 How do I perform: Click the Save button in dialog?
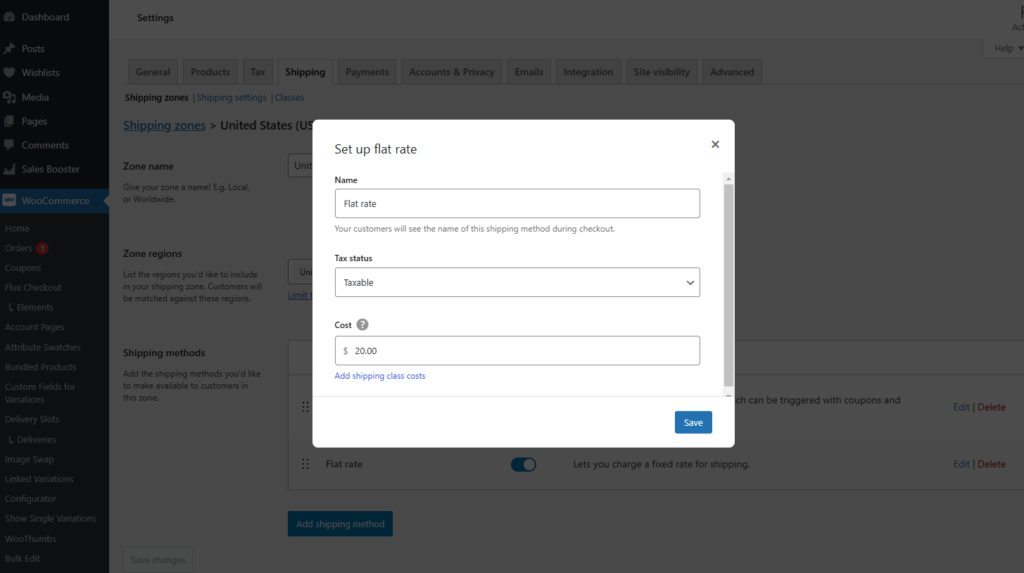[x=693, y=422]
